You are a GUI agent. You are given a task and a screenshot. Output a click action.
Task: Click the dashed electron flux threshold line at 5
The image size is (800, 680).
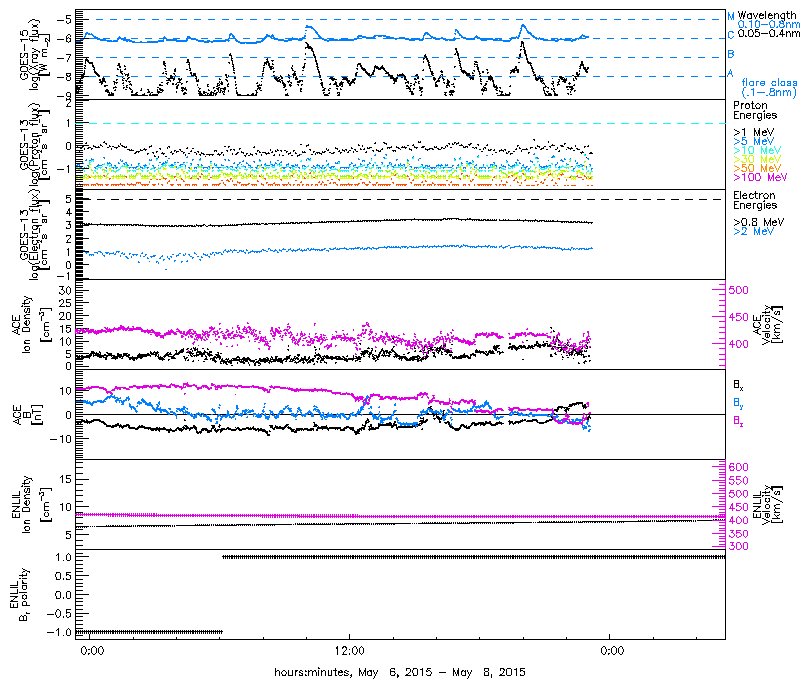pos(401,199)
